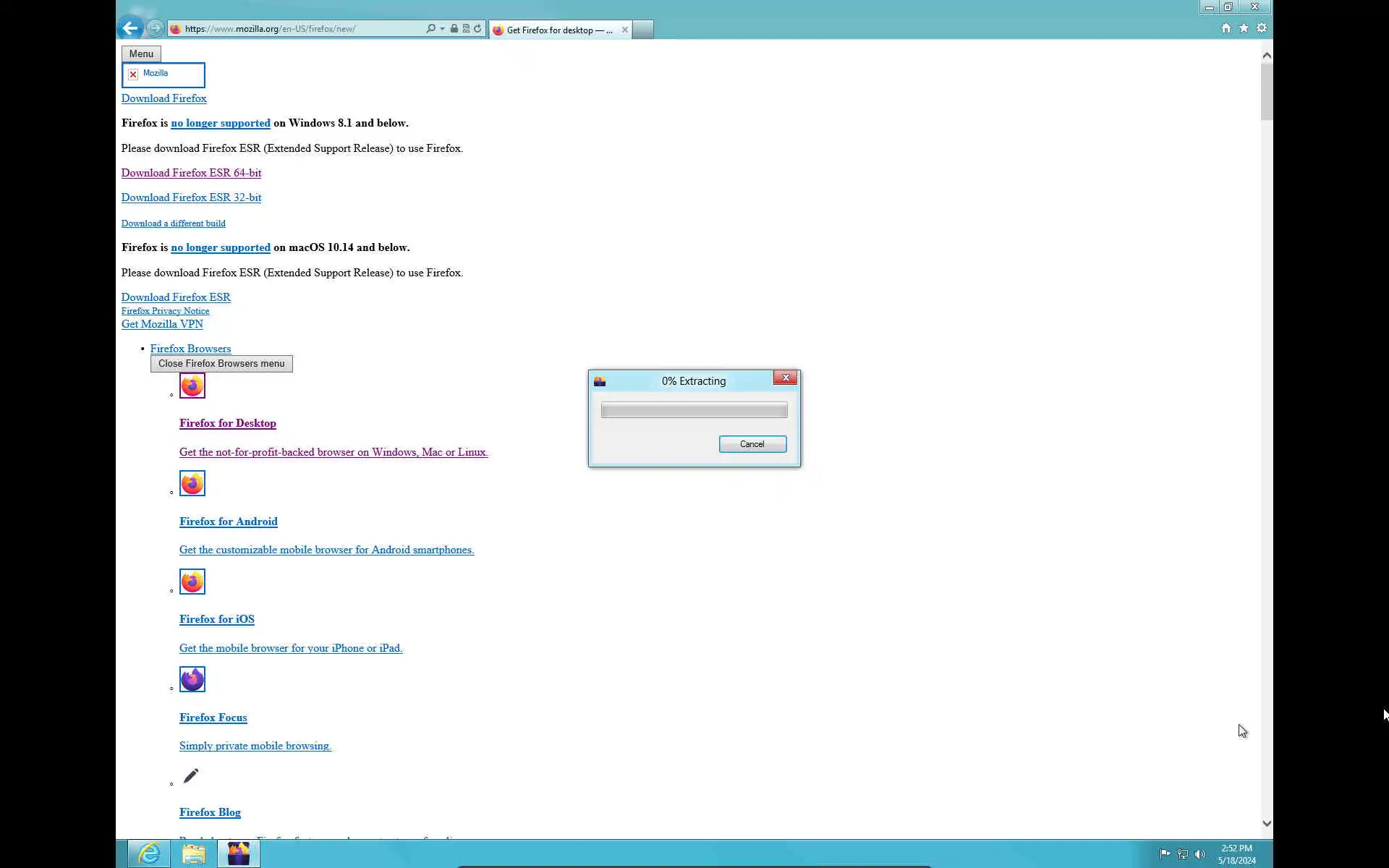This screenshot has width=1389, height=868.
Task: Click the Close Firefox Browsers menu button
Action: coord(221,364)
